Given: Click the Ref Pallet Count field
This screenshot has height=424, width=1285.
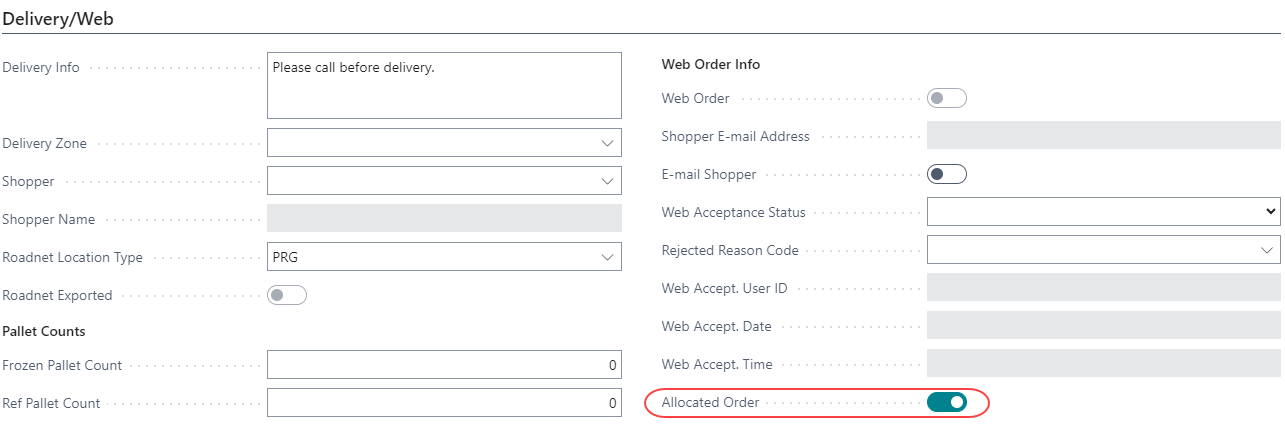Looking at the screenshot, I should click(444, 403).
